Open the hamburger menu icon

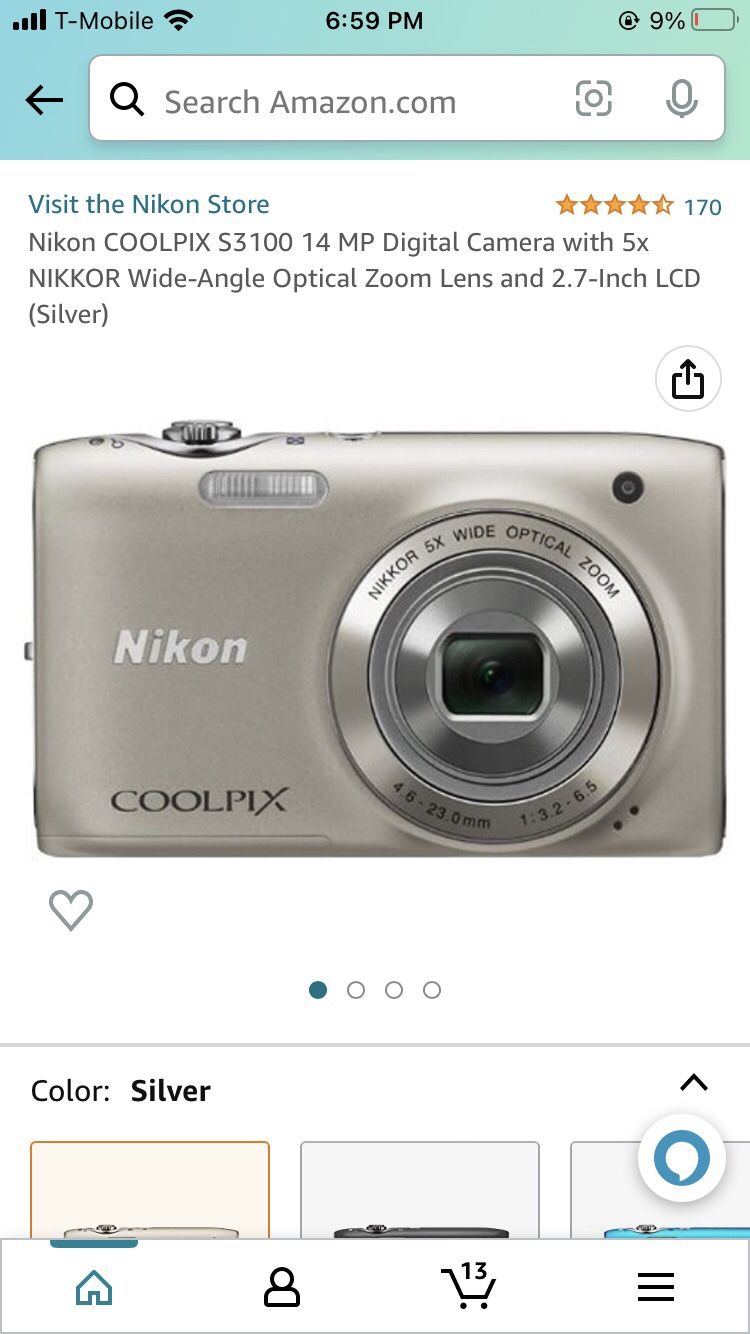click(x=656, y=1287)
